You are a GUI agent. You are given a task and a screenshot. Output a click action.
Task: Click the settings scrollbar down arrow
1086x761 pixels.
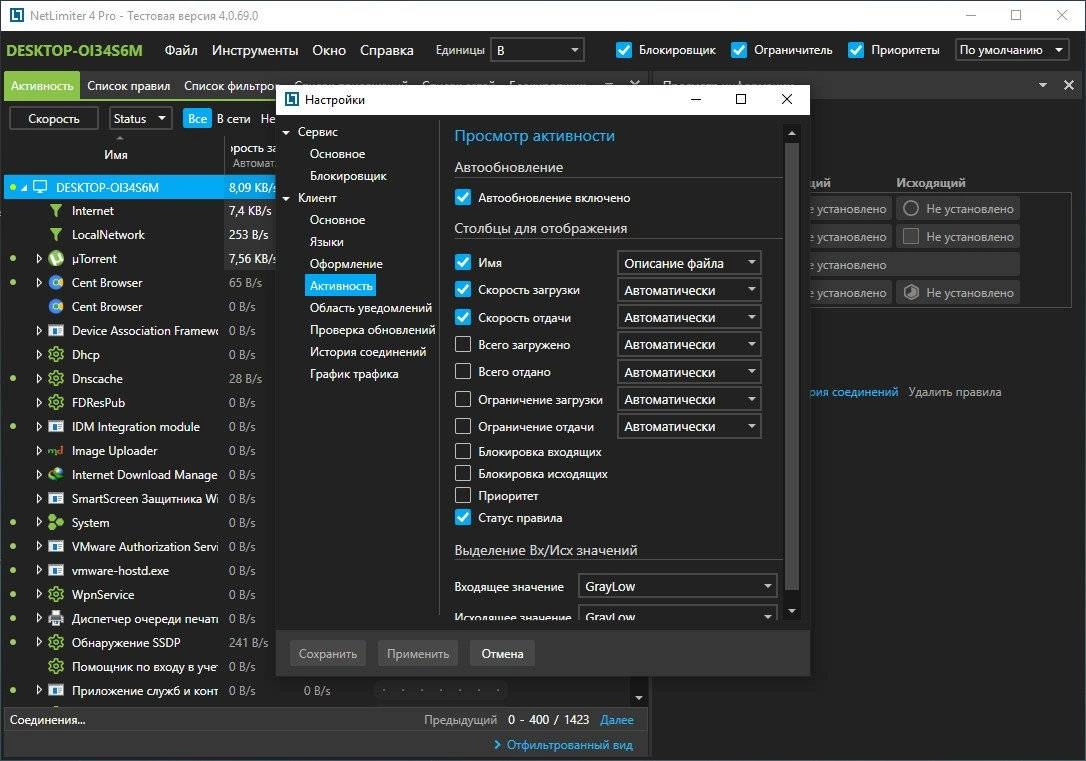pos(792,611)
